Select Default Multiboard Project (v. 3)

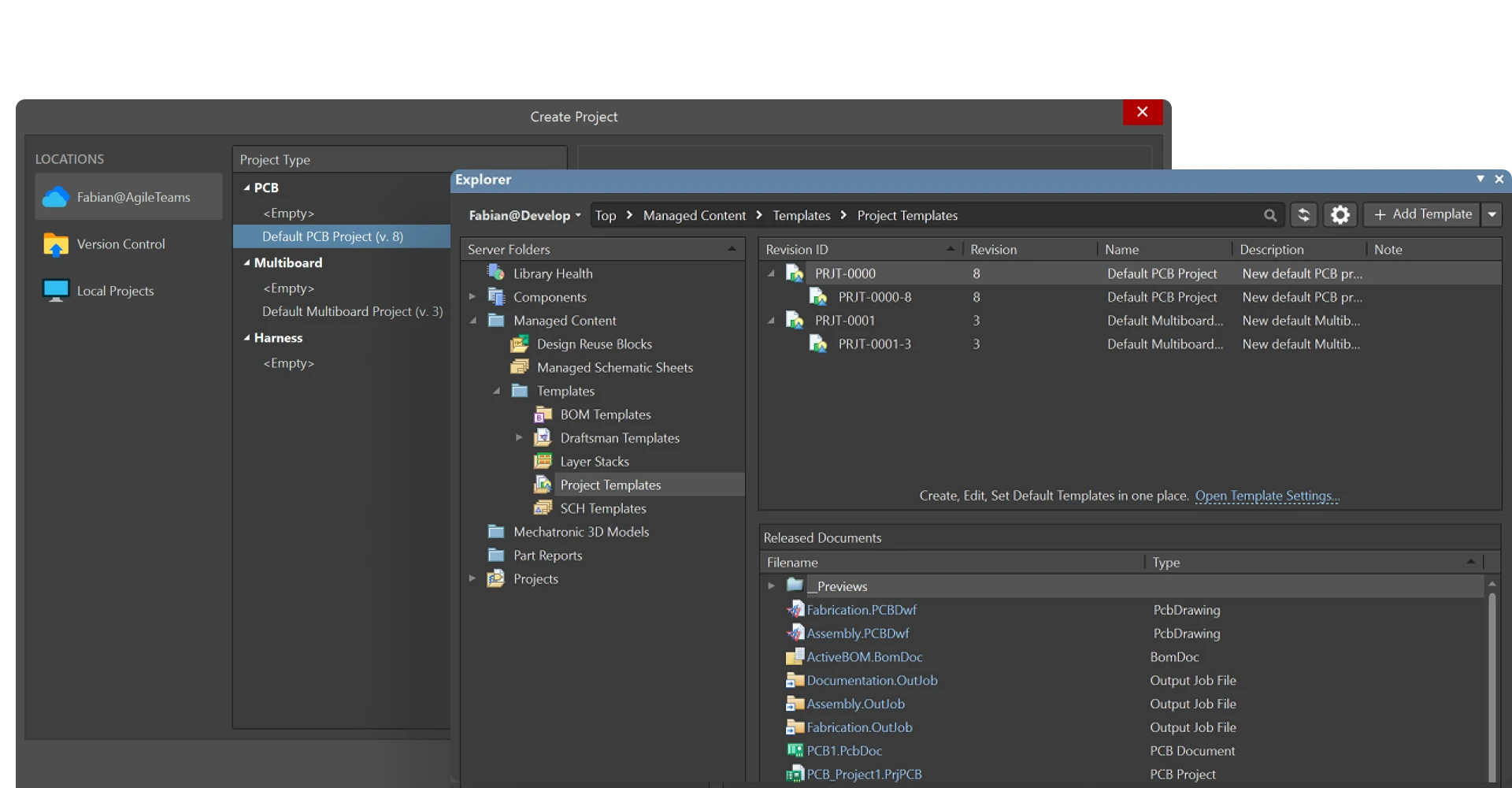(352, 311)
